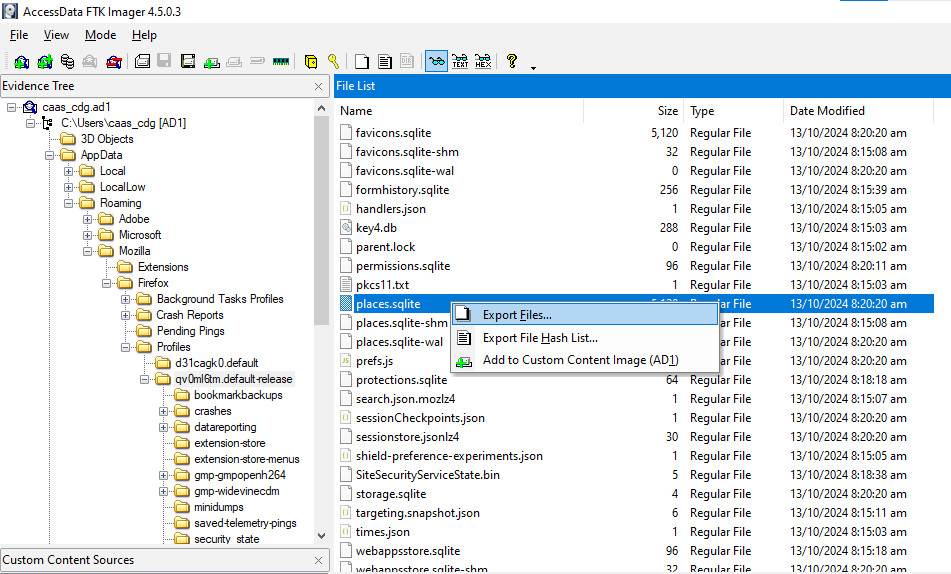Click the Create Disk Image icon

pyautogui.click(x=143, y=61)
